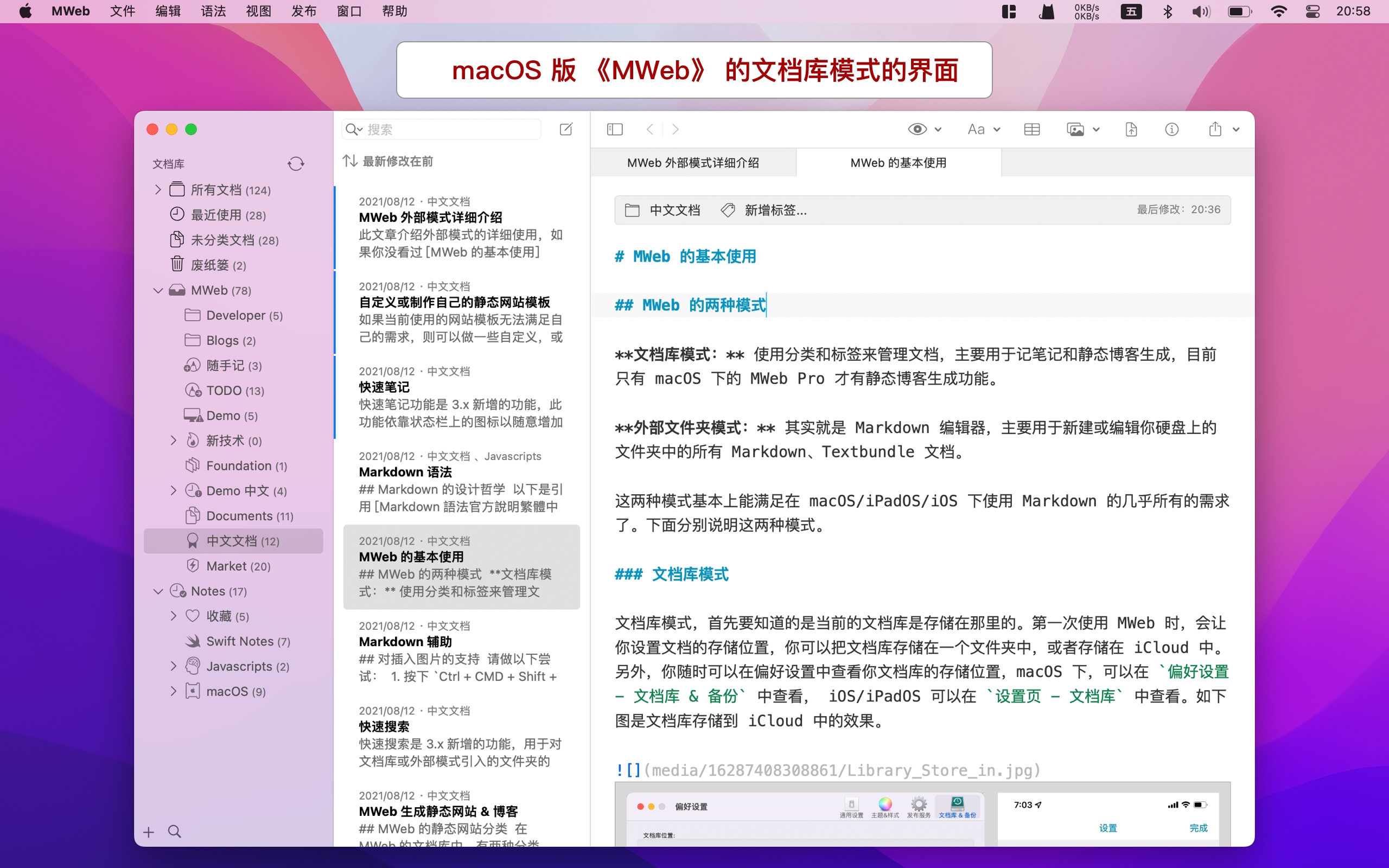This screenshot has height=868, width=1389.
Task: Insert a table with the table icon
Action: 1032,129
